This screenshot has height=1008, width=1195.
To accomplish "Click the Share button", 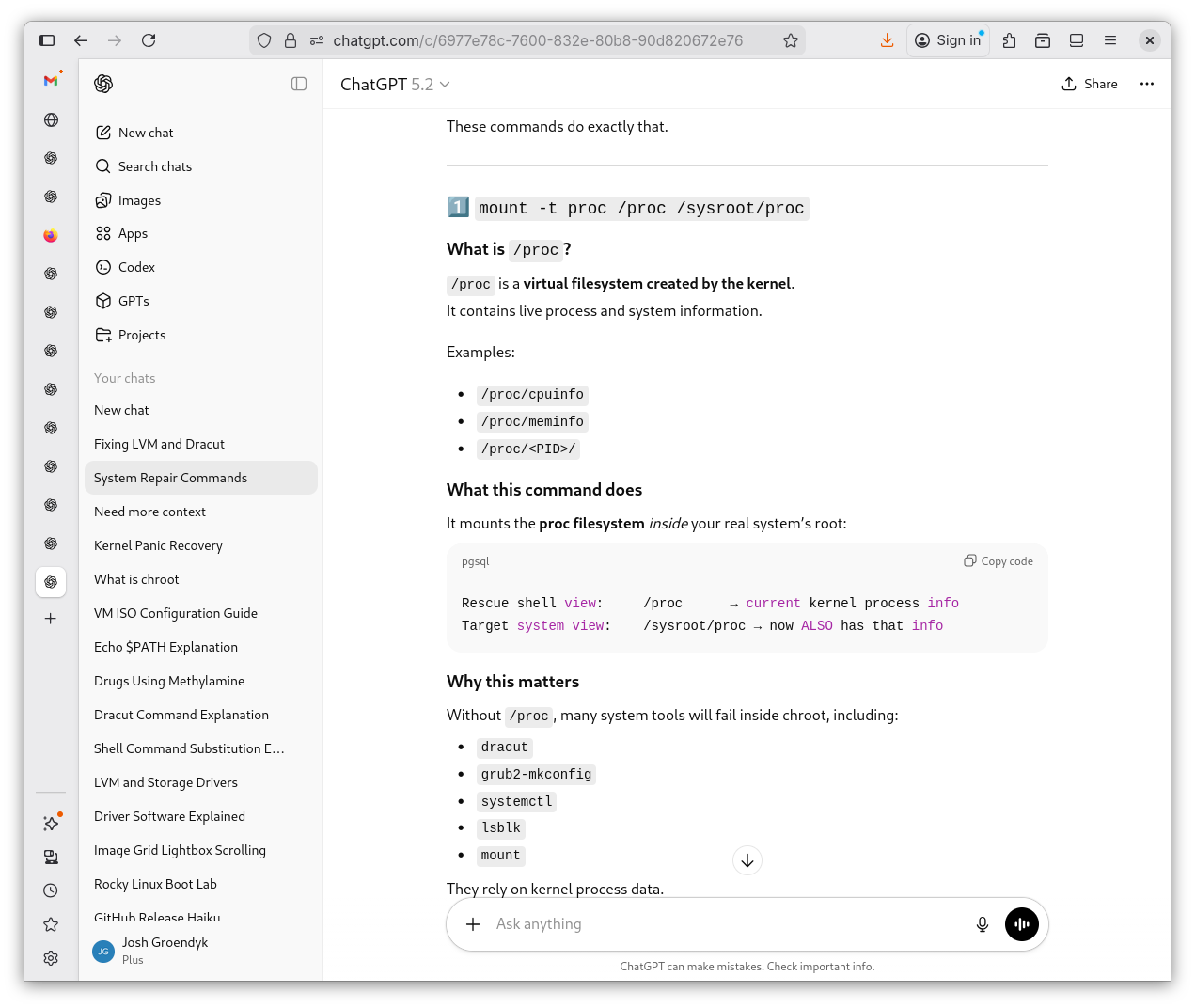I will (x=1090, y=84).
